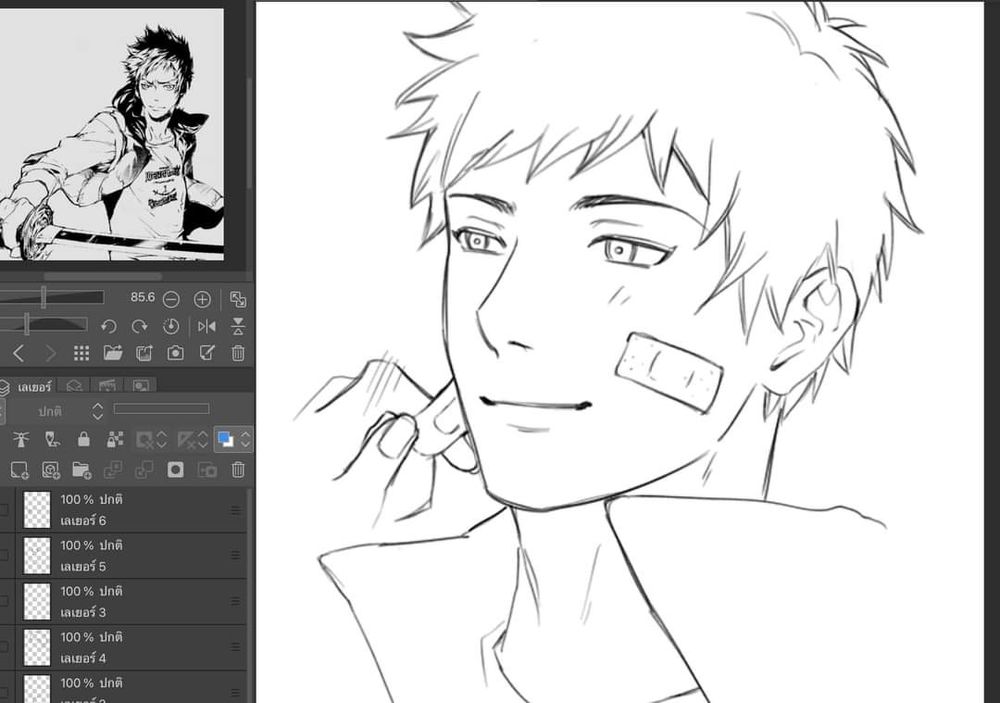Click the Sub View reference image

112,134
